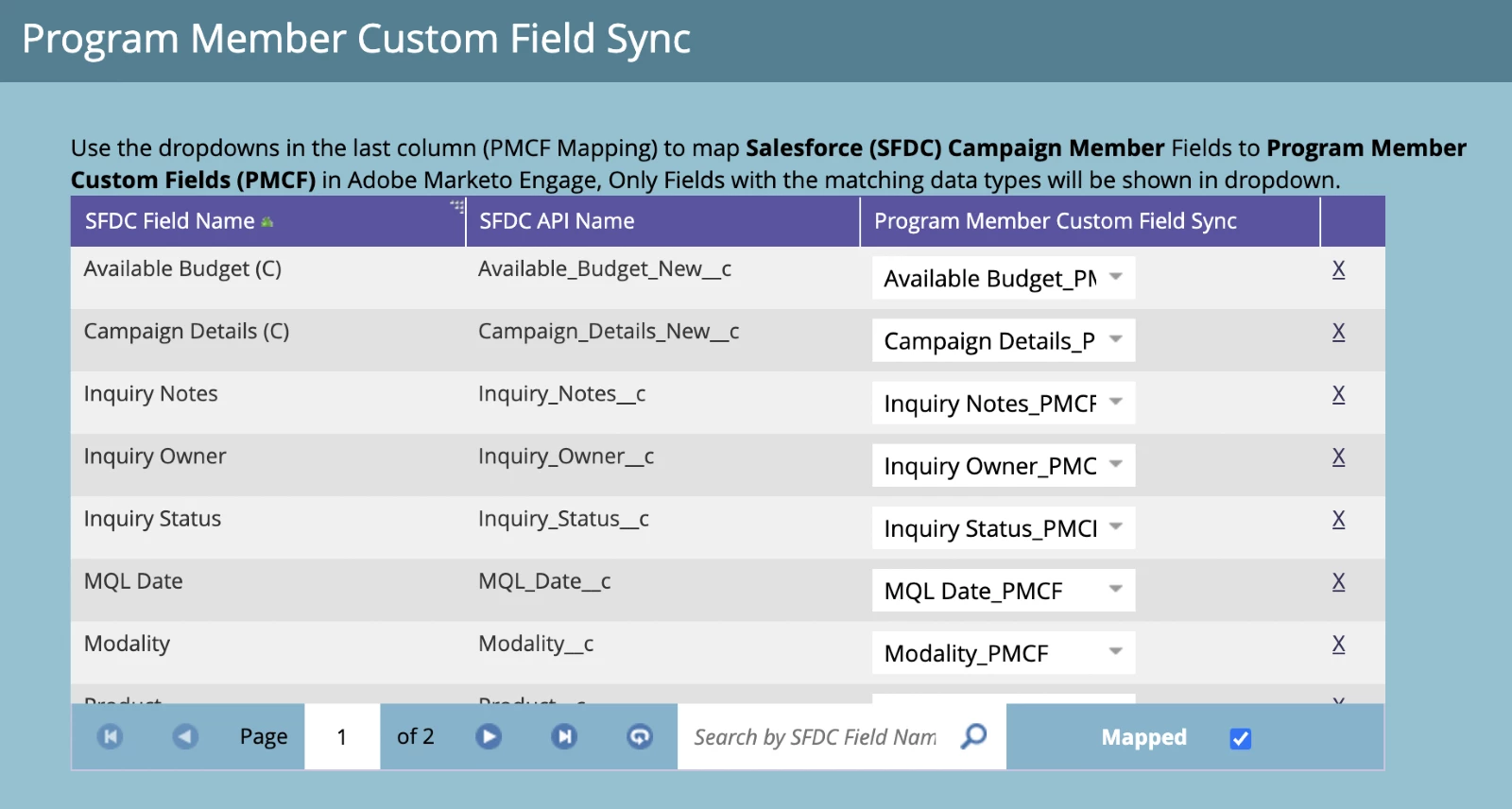Image resolution: width=1512 pixels, height=809 pixels.
Task: Expand the Inquiry Notes_PMCF dropdown
Action: click(1116, 403)
